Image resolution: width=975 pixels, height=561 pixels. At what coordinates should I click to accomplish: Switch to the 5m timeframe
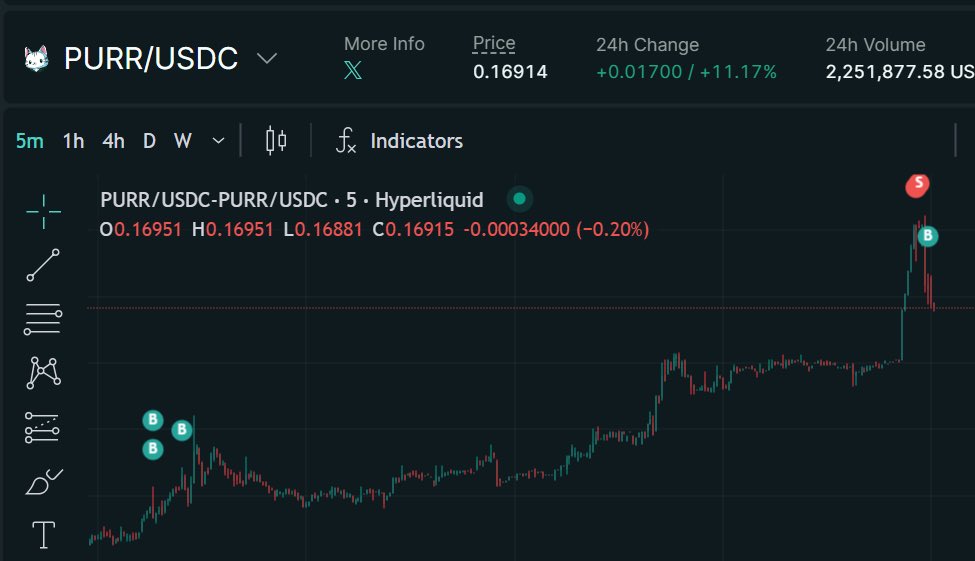[x=30, y=141]
